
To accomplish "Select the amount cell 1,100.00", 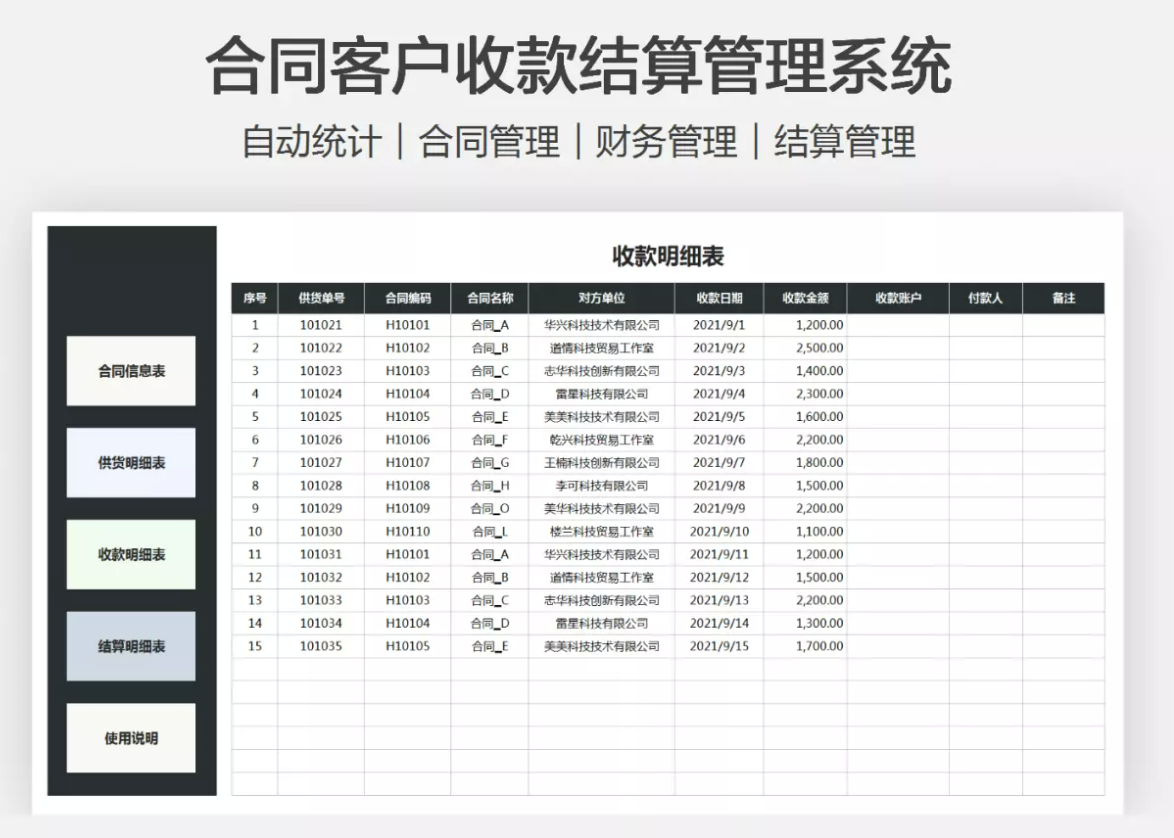I will pos(806,532).
